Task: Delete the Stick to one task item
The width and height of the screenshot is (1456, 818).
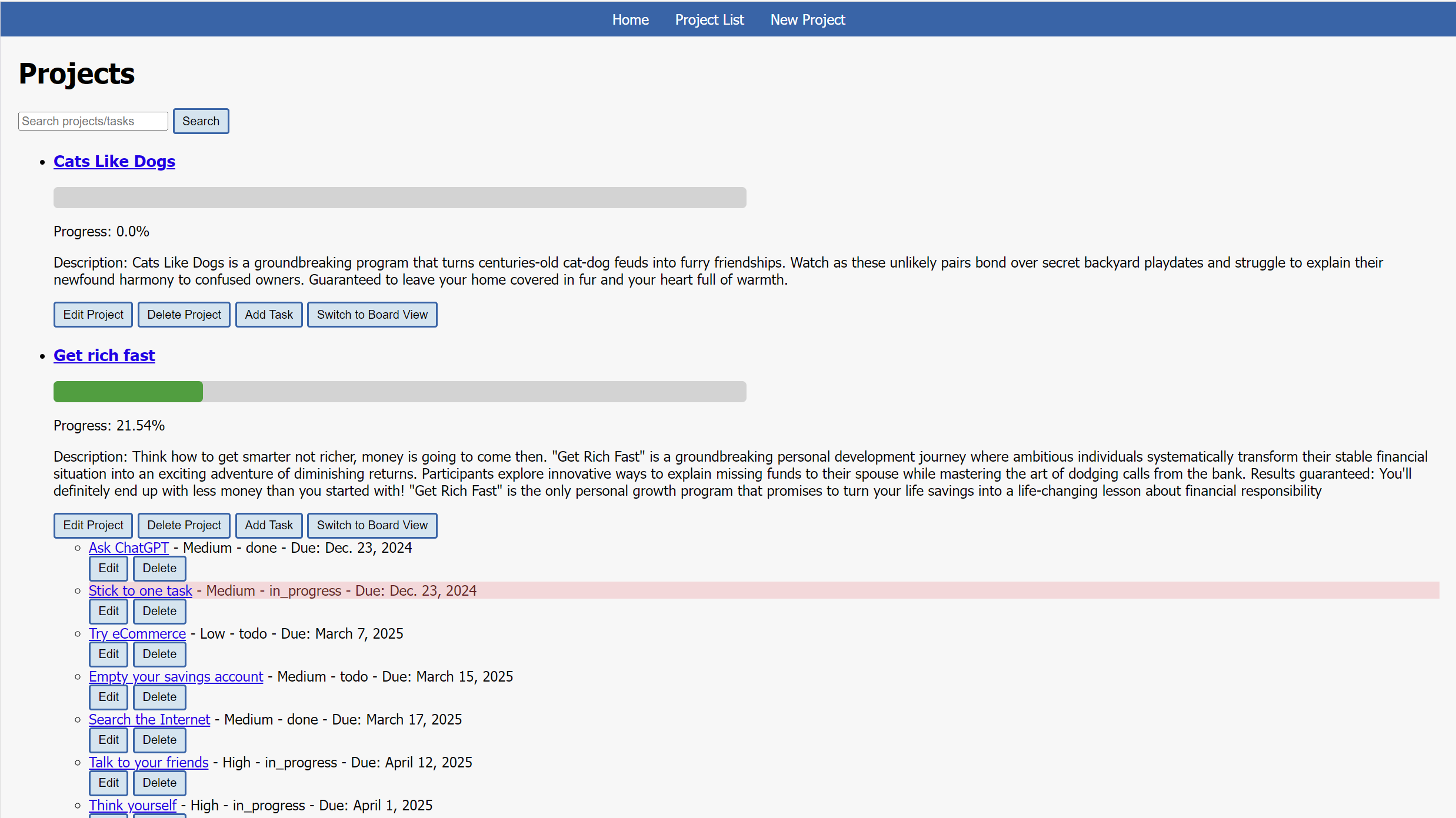Action: [x=159, y=611]
